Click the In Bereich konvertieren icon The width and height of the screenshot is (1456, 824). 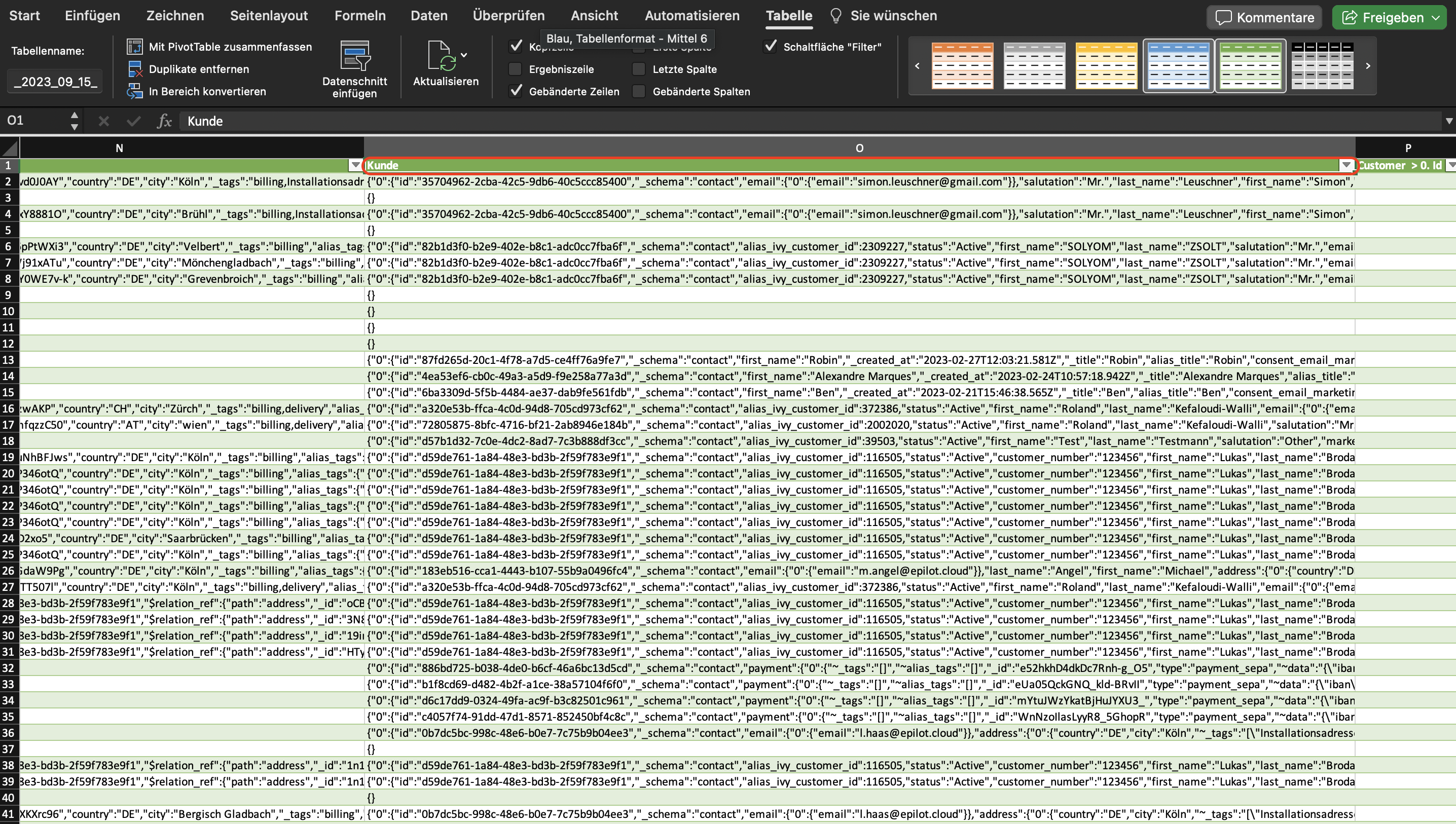134,91
